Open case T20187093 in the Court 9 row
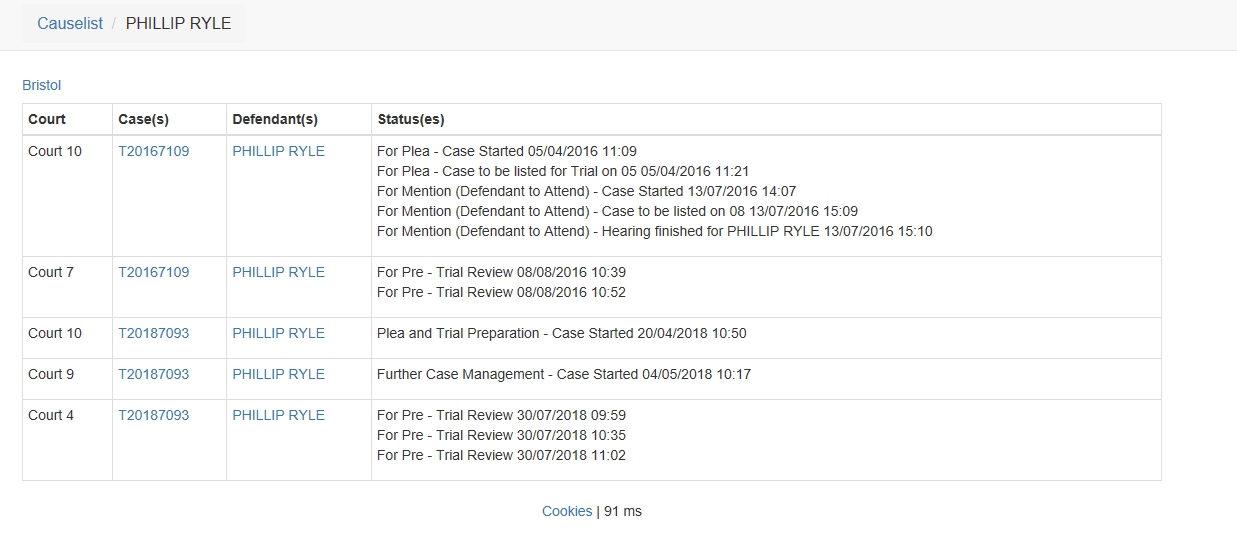 tap(154, 374)
